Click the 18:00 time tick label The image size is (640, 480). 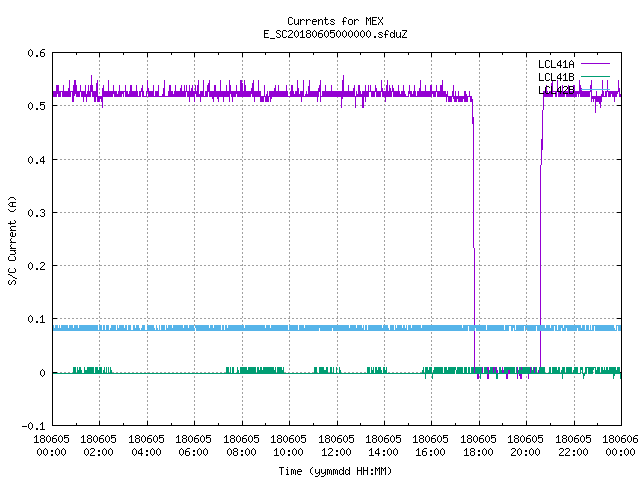478,452
